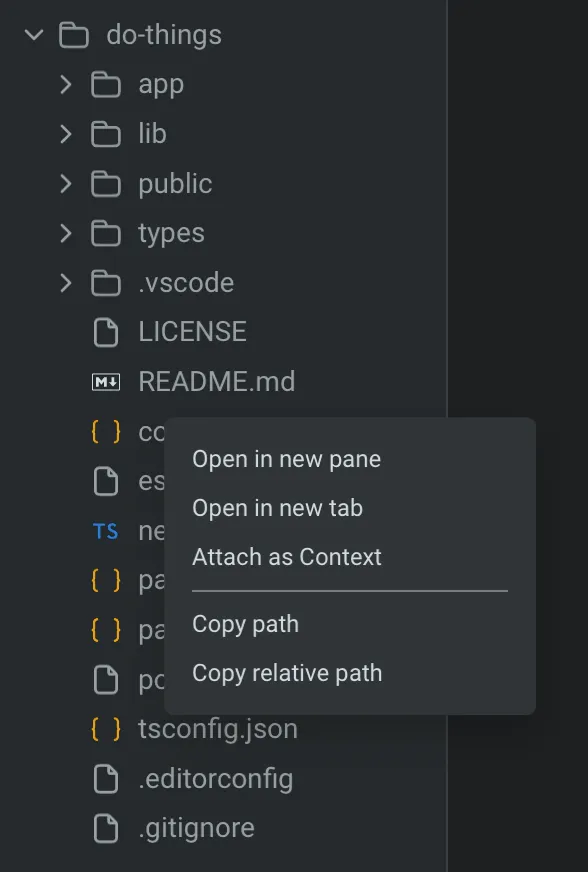
Task: Collapse the do-things root folder
Action: coord(33,34)
